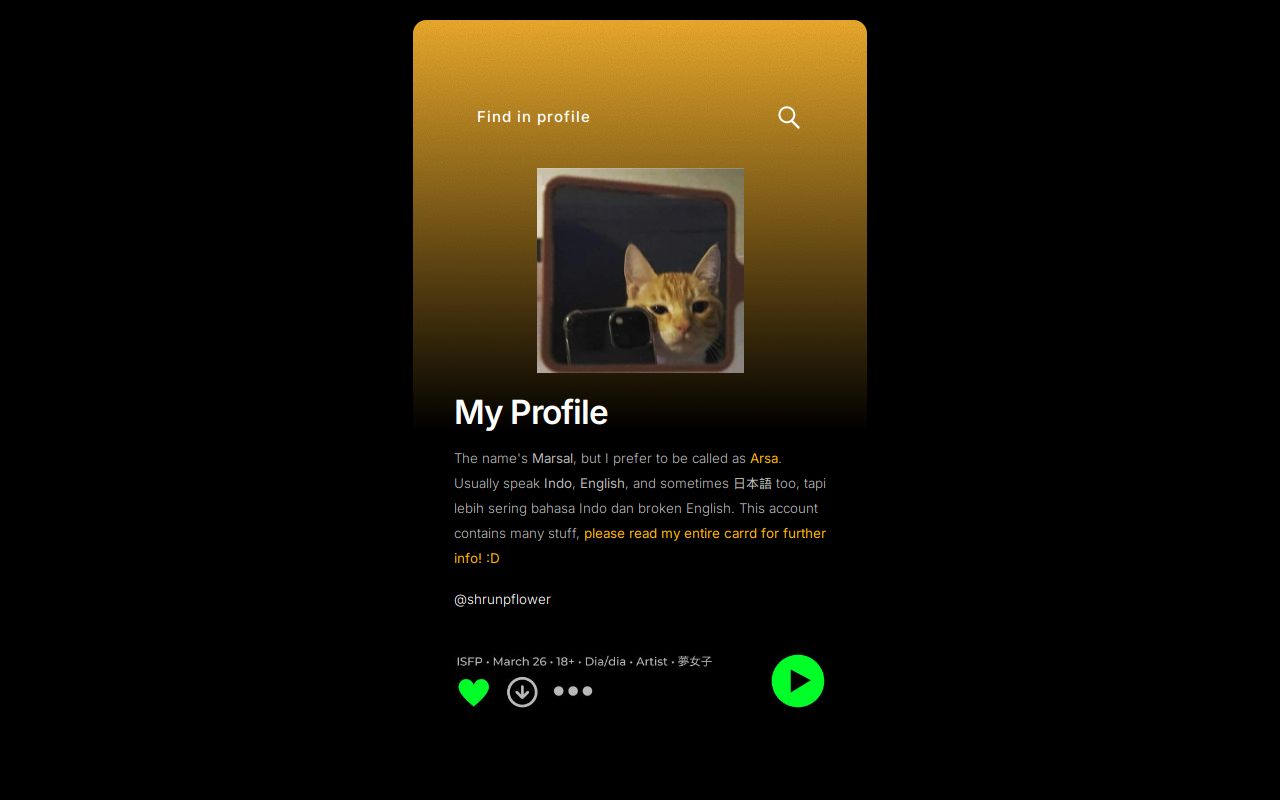Viewport: 1280px width, 800px height.
Task: Select the 夢女子 tag
Action: click(x=695, y=661)
